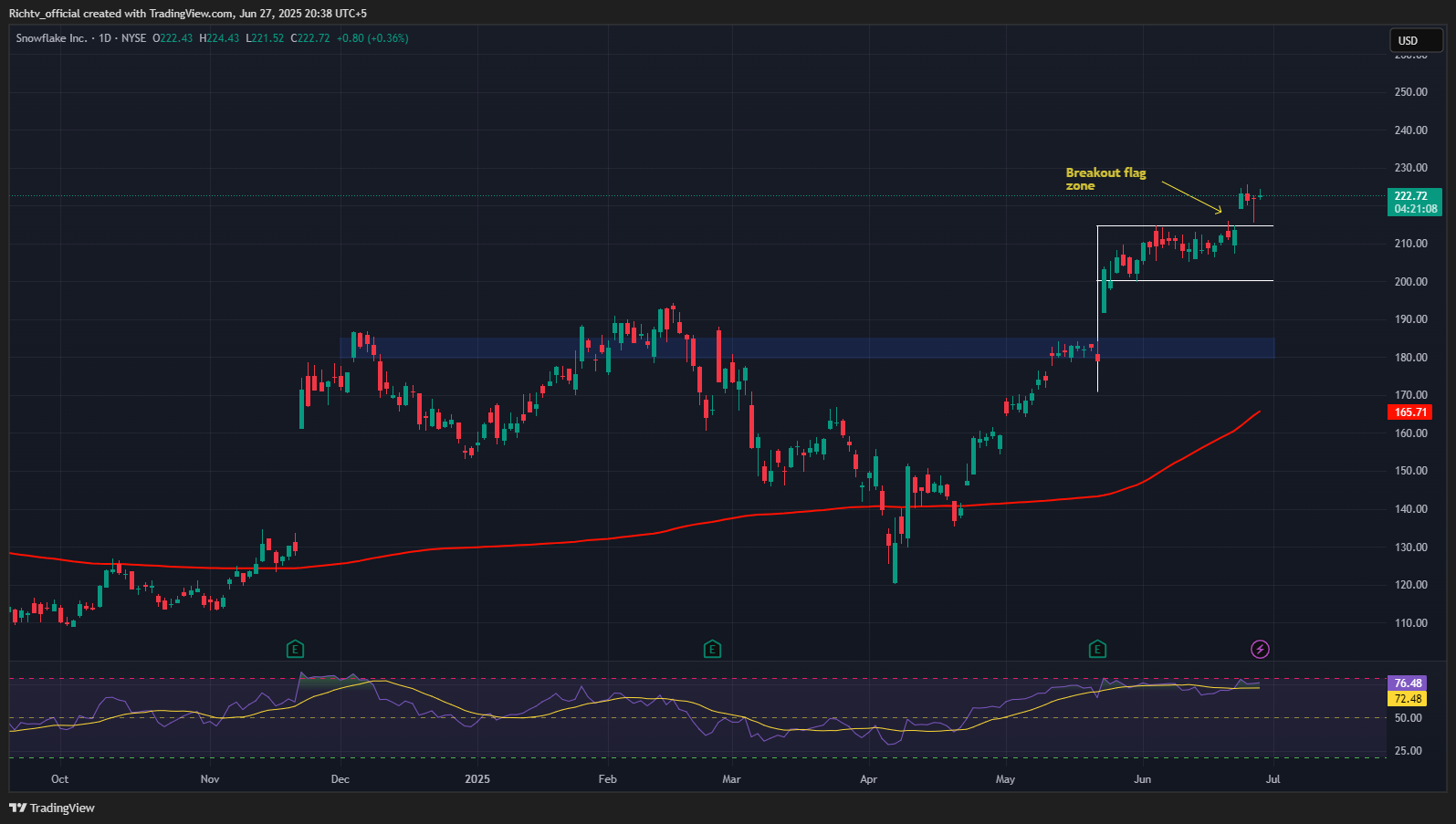Click the Snowflake Inc. symbol title
1456x824 pixels.
coord(51,38)
